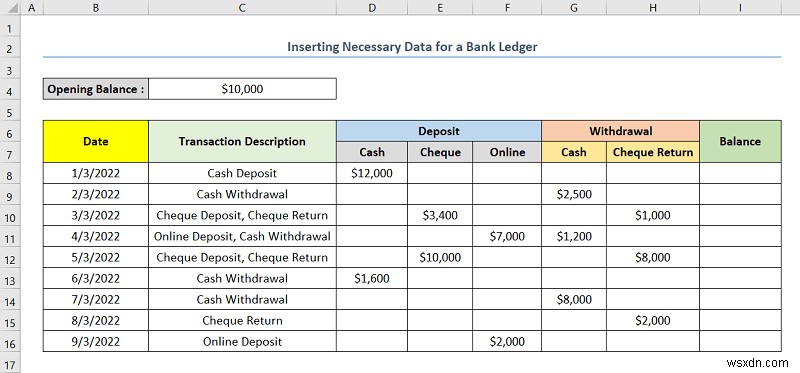Viewport: 800px width, 373px height.
Task: Click 'Cash Withdrawal' description on 7/3/2022 row
Action: pyautogui.click(x=242, y=299)
